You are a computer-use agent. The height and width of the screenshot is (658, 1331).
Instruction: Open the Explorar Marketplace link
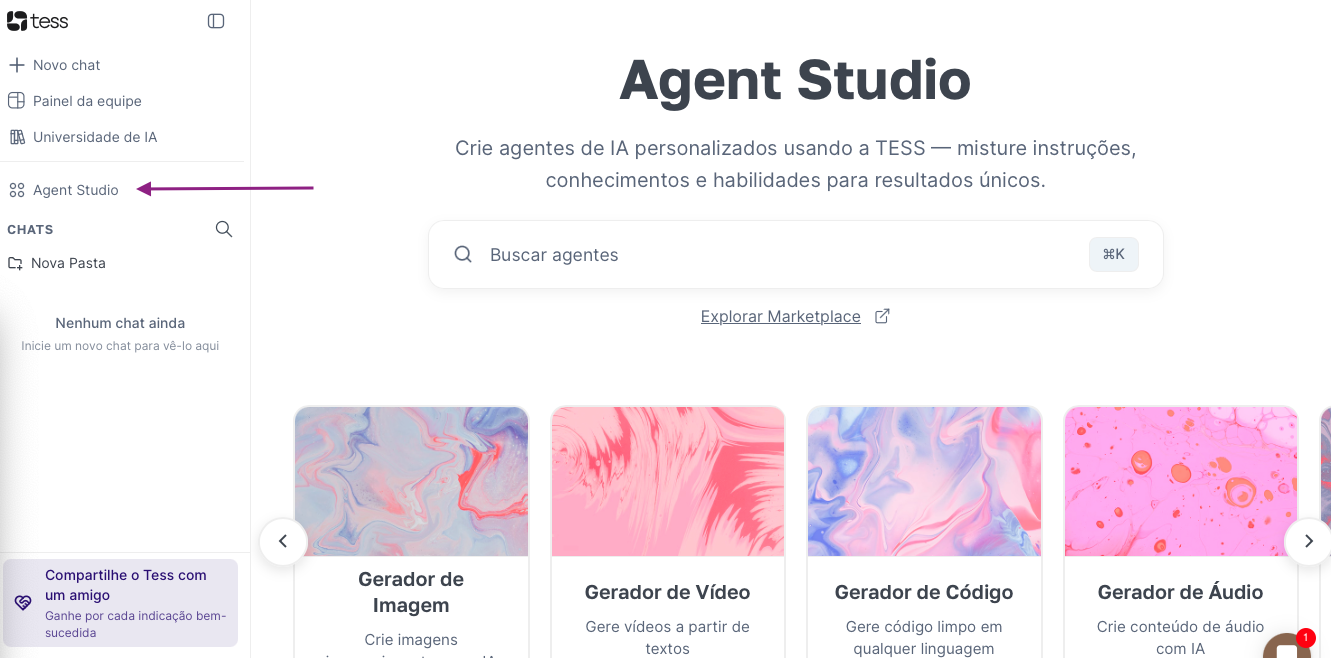pos(780,316)
